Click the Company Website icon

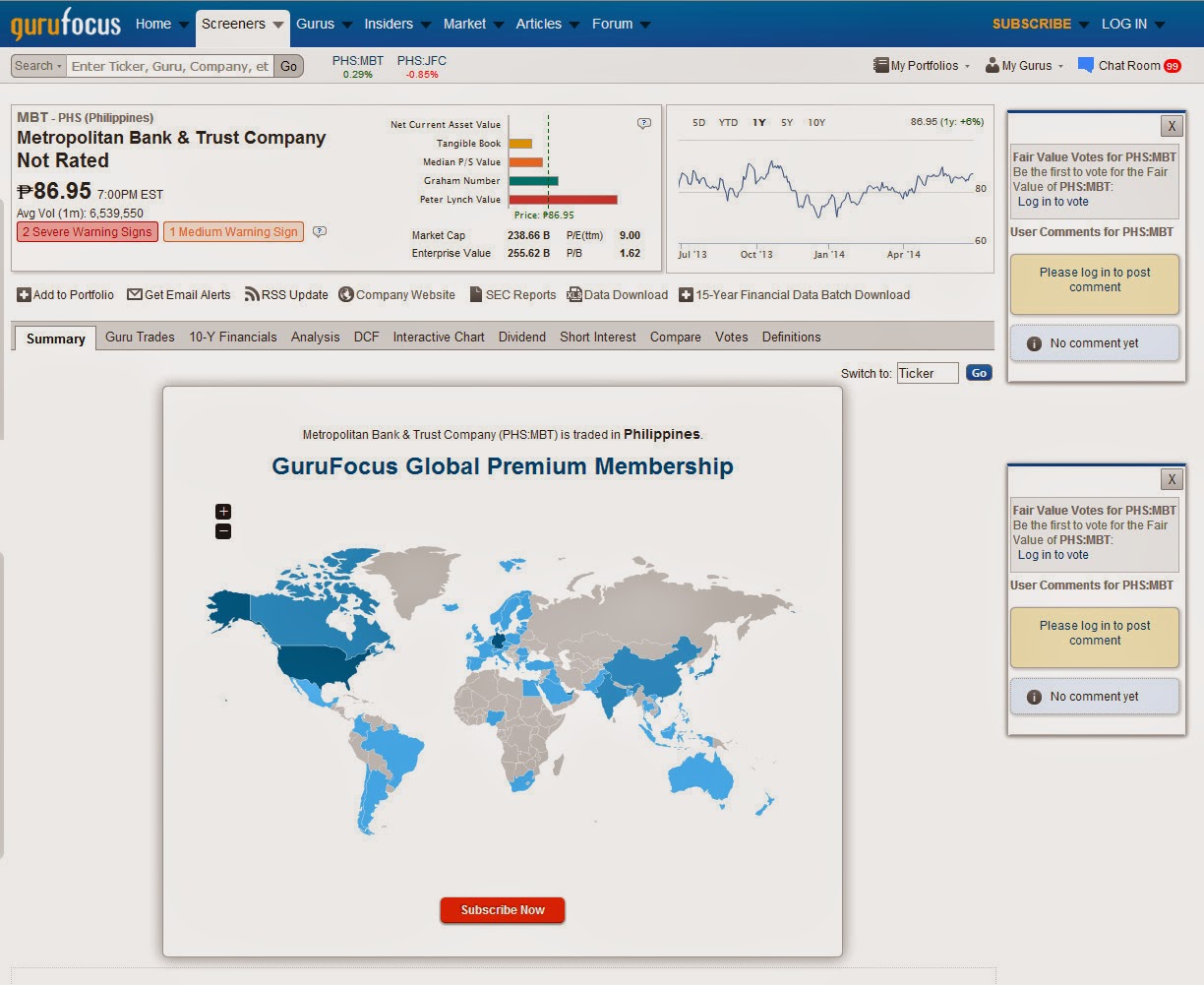346,294
